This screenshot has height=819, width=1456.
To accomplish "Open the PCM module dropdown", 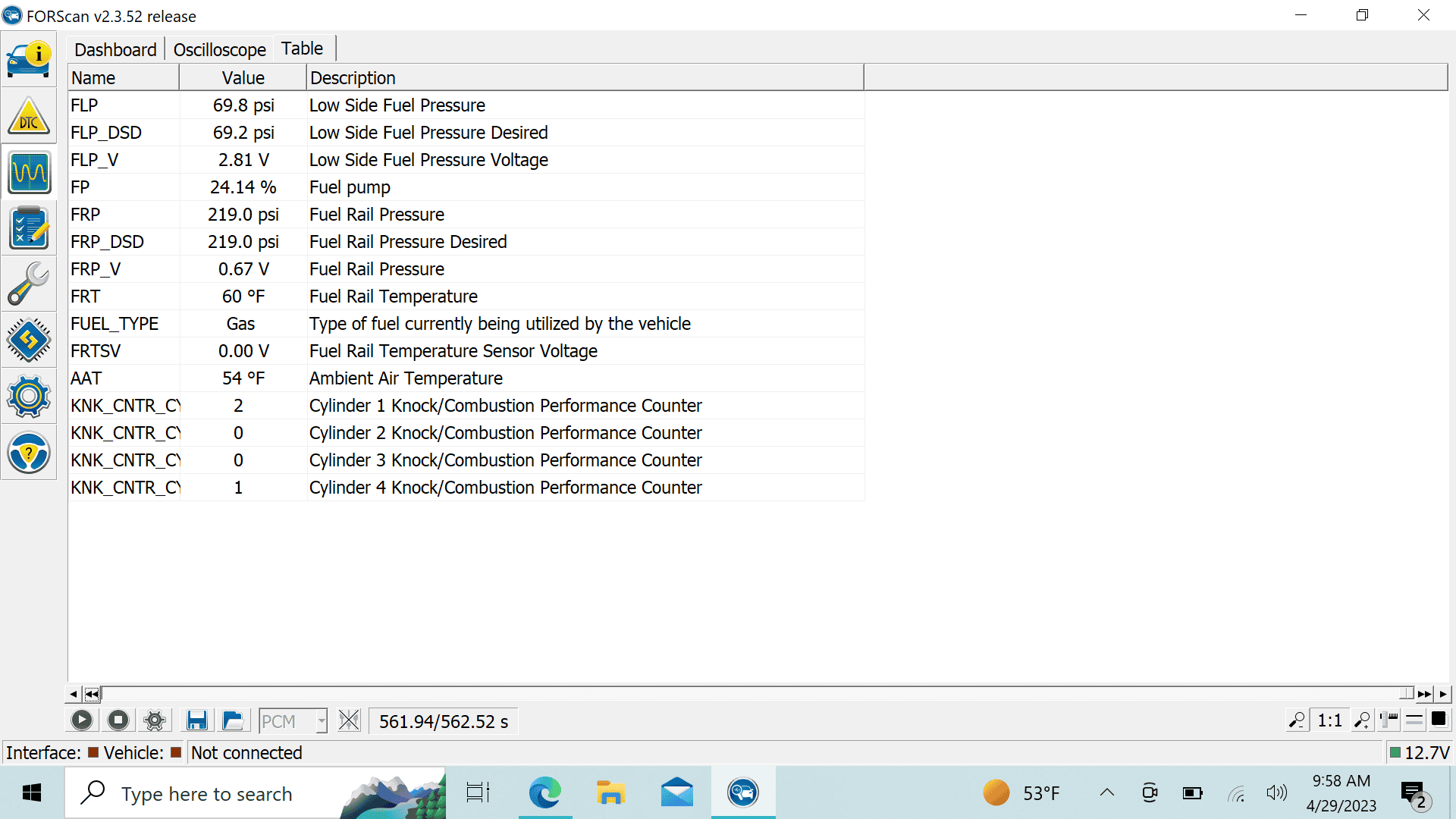I will pyautogui.click(x=293, y=721).
